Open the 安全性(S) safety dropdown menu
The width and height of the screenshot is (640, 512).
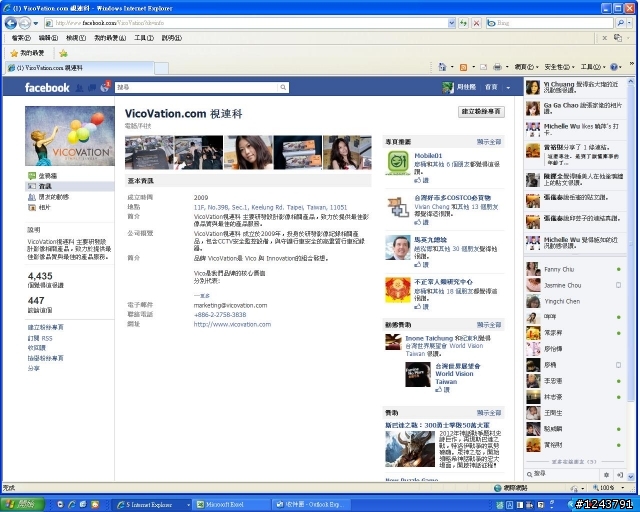[559, 67]
